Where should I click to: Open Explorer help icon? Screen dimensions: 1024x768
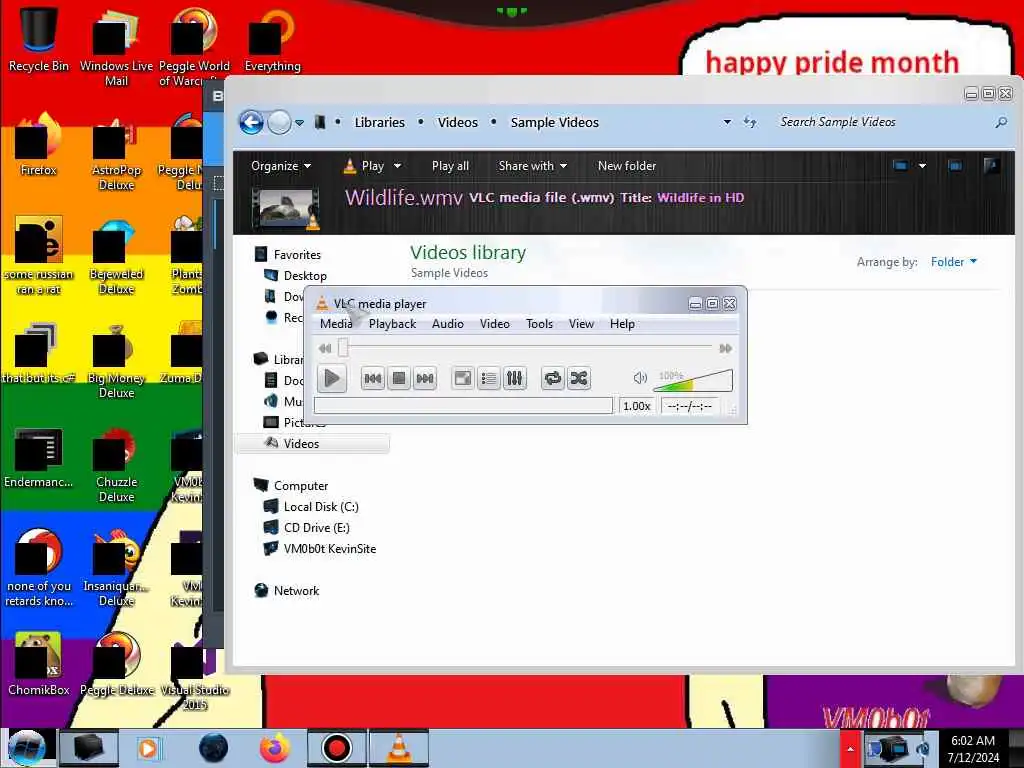pos(992,166)
